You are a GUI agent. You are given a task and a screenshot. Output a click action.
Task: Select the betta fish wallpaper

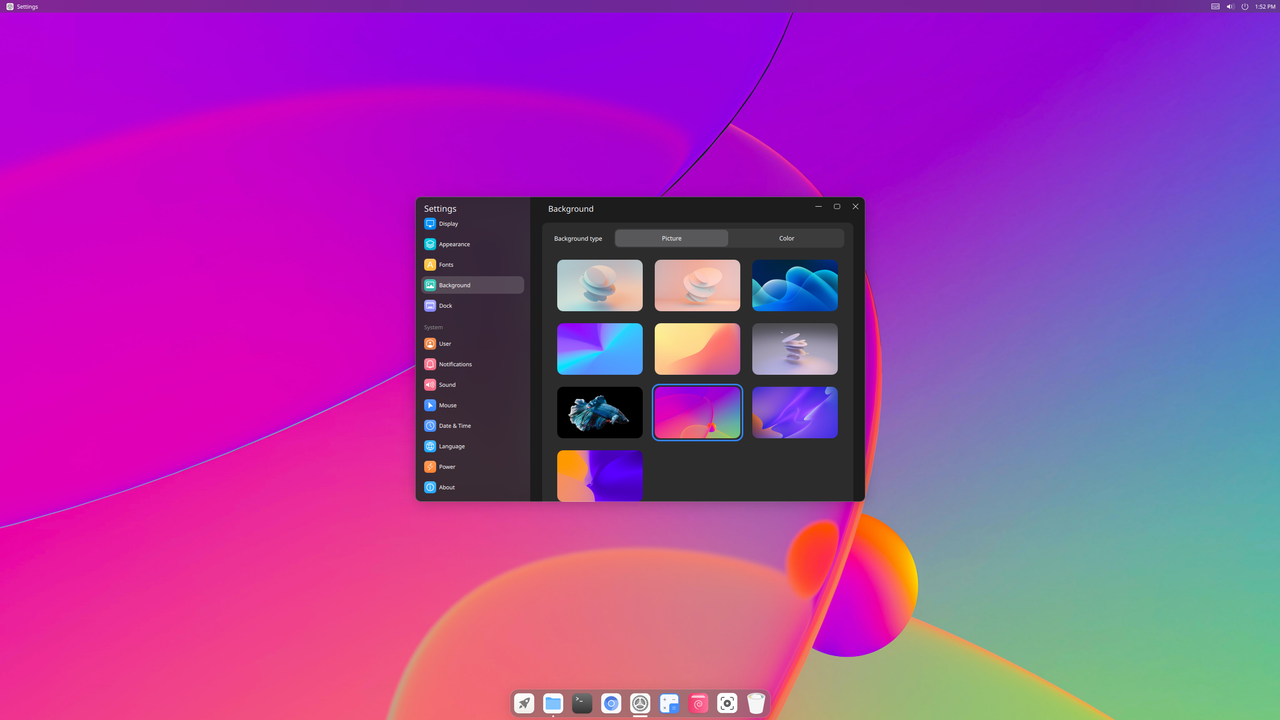tap(599, 412)
